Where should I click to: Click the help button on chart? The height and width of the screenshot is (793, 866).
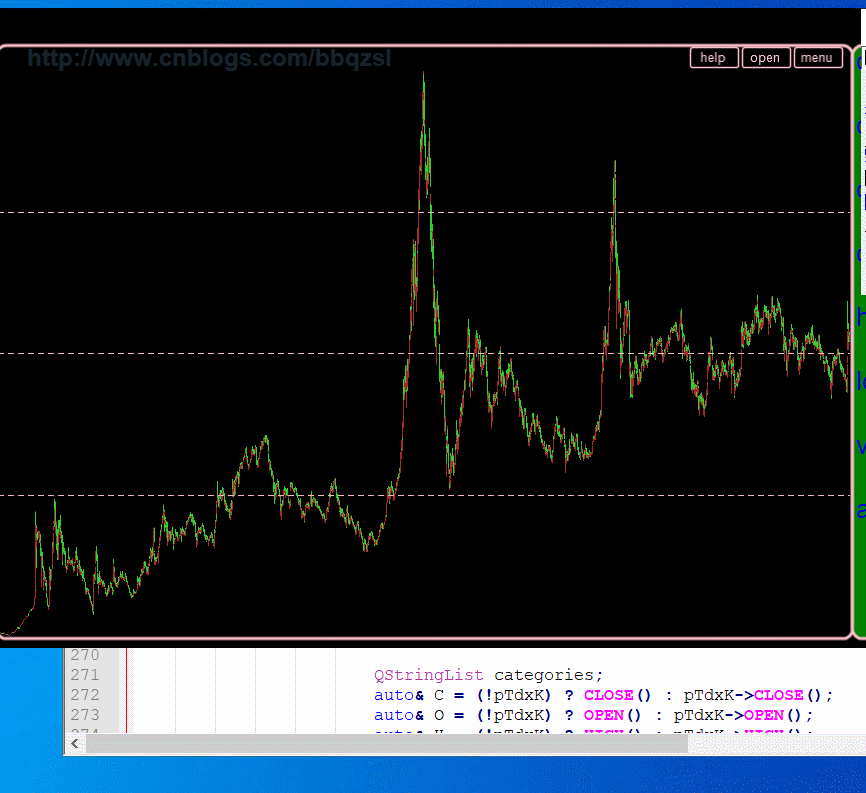pos(714,57)
